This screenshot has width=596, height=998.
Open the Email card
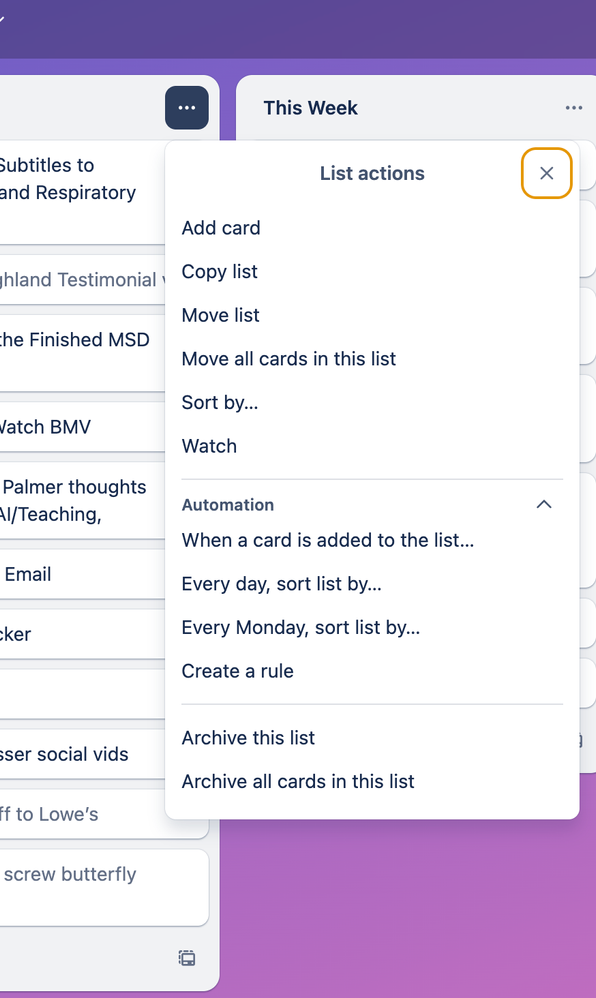83,574
